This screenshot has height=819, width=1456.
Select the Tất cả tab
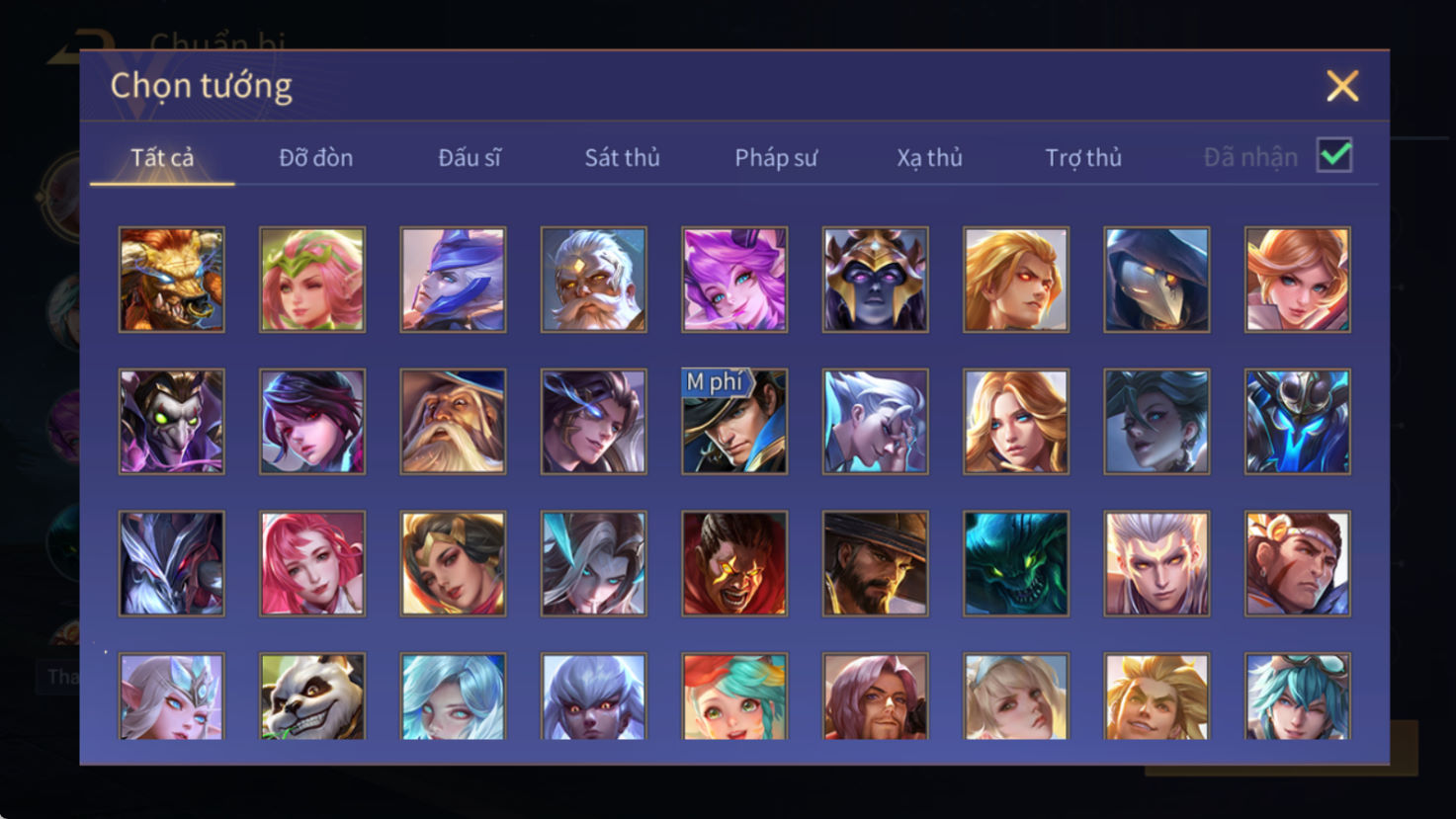point(162,157)
